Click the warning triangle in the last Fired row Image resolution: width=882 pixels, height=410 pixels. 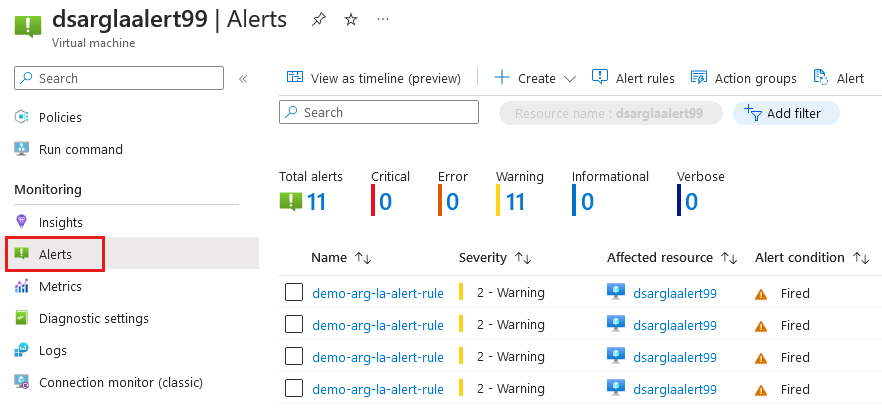[761, 390]
